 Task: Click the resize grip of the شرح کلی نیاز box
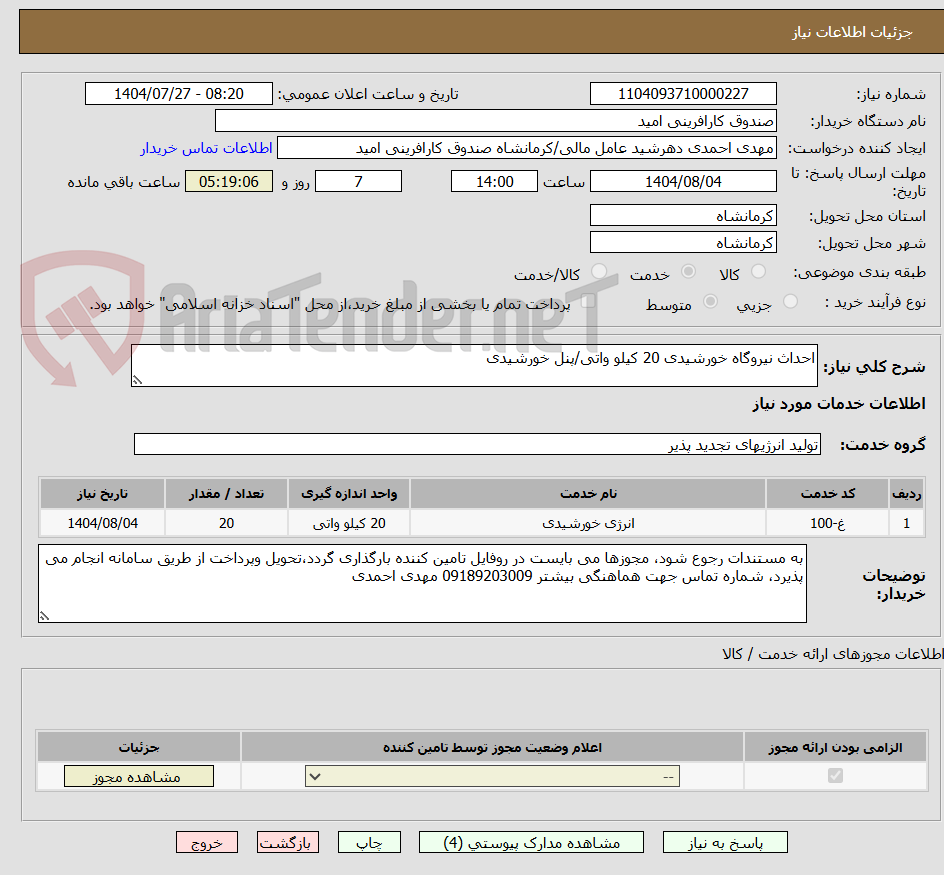[138, 381]
